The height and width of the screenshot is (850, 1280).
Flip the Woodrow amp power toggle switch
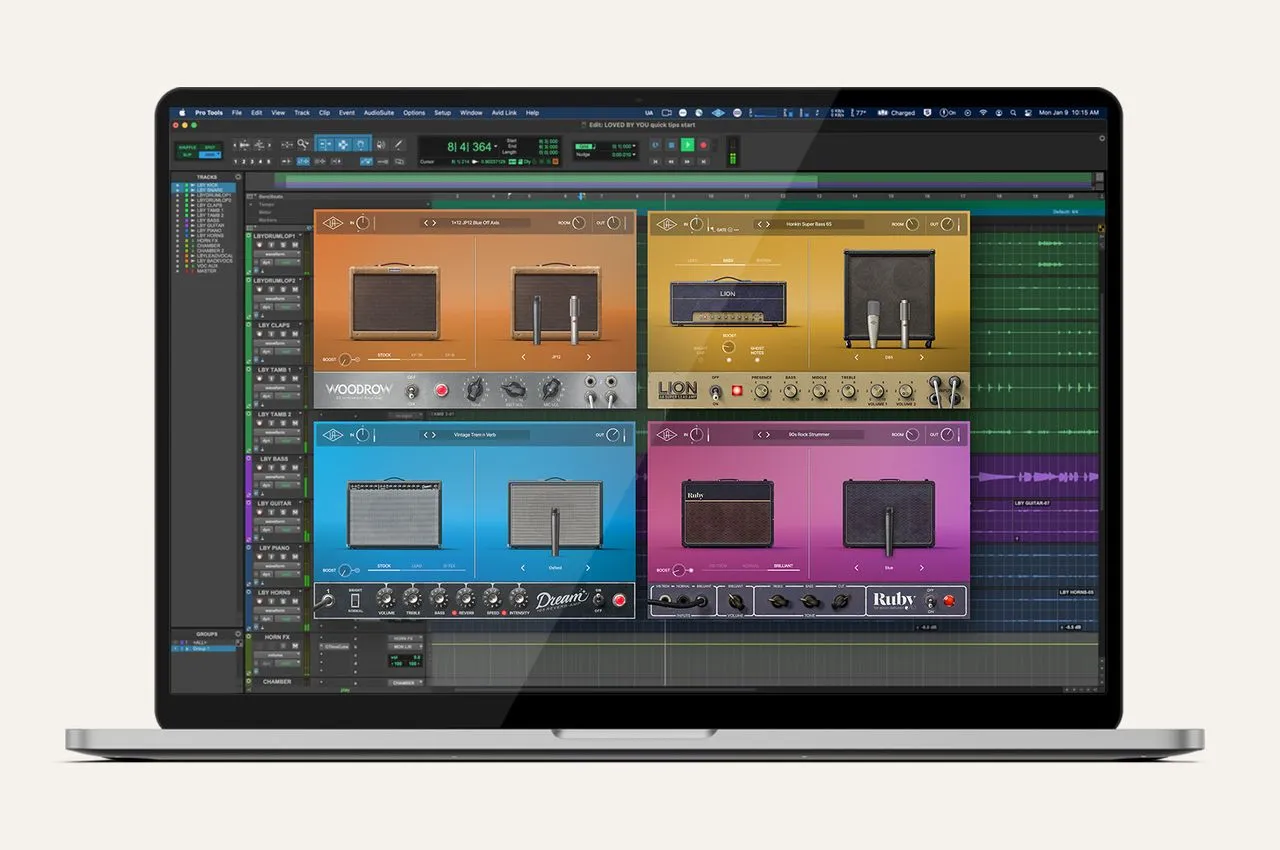412,390
